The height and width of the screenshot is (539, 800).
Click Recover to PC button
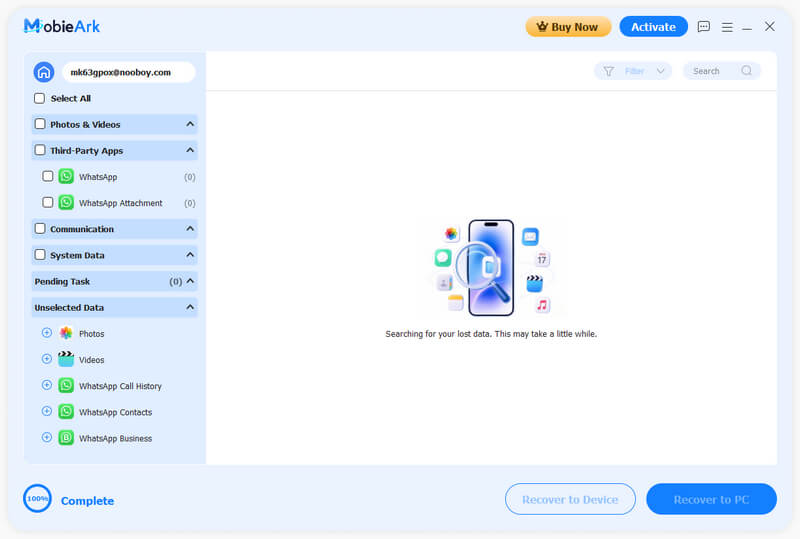pos(711,499)
